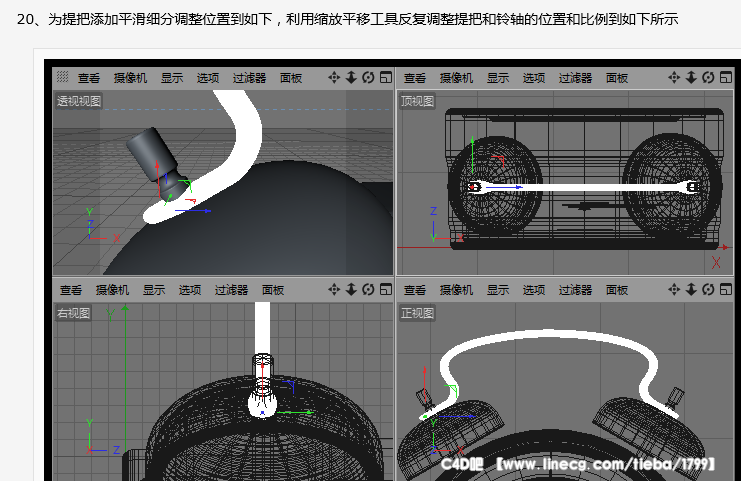Open 查看 menu in the top view viewport

pos(415,78)
